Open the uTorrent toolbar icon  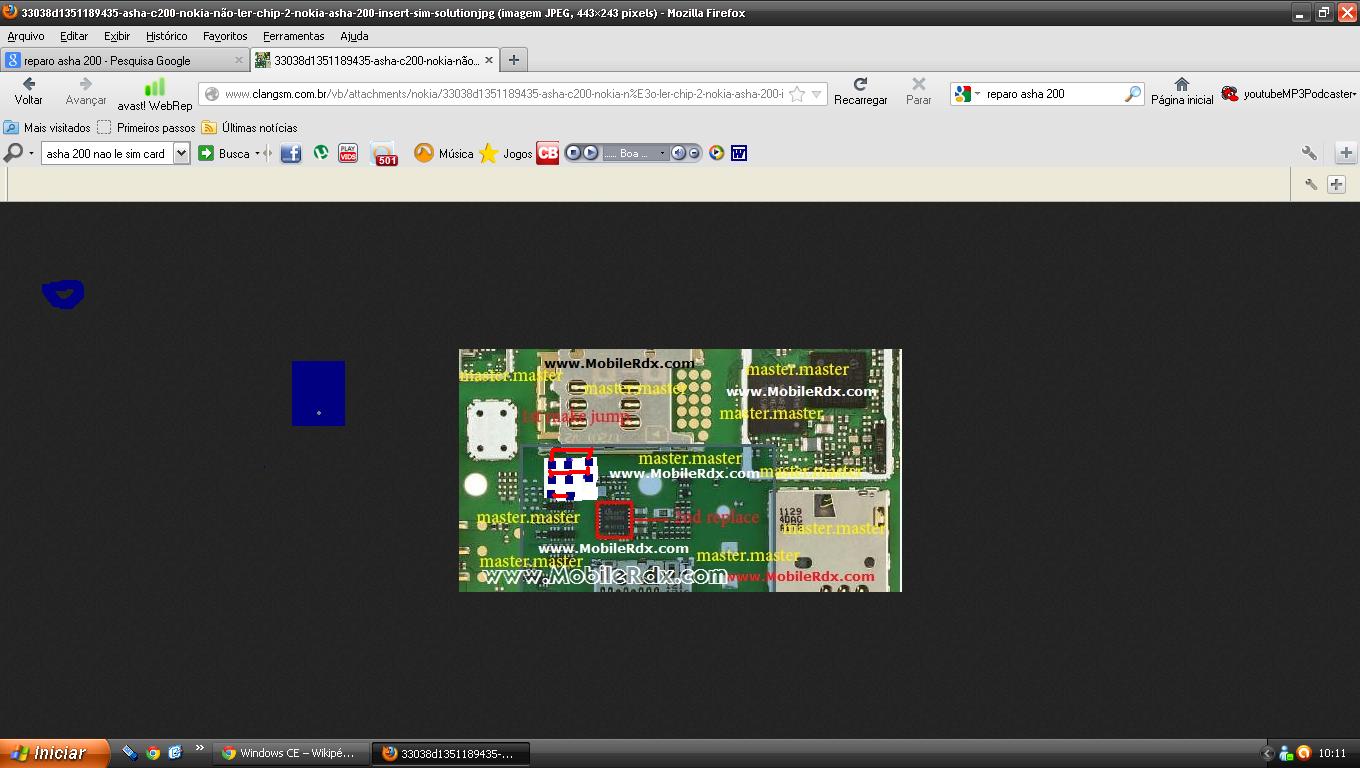(320, 153)
